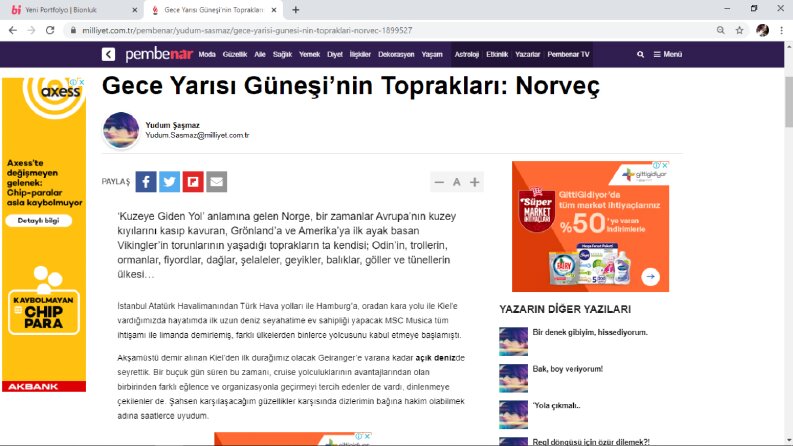Click Detaylı bilgi in the Axess ad
This screenshot has height=446, width=793.
pyautogui.click(x=38, y=220)
